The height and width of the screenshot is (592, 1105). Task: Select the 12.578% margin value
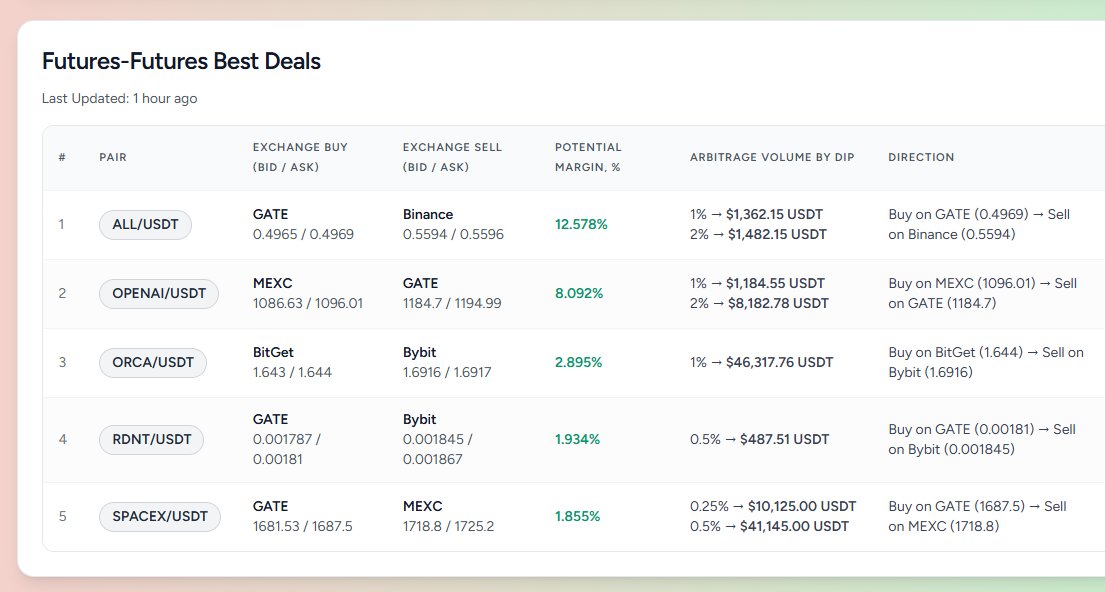(x=581, y=225)
